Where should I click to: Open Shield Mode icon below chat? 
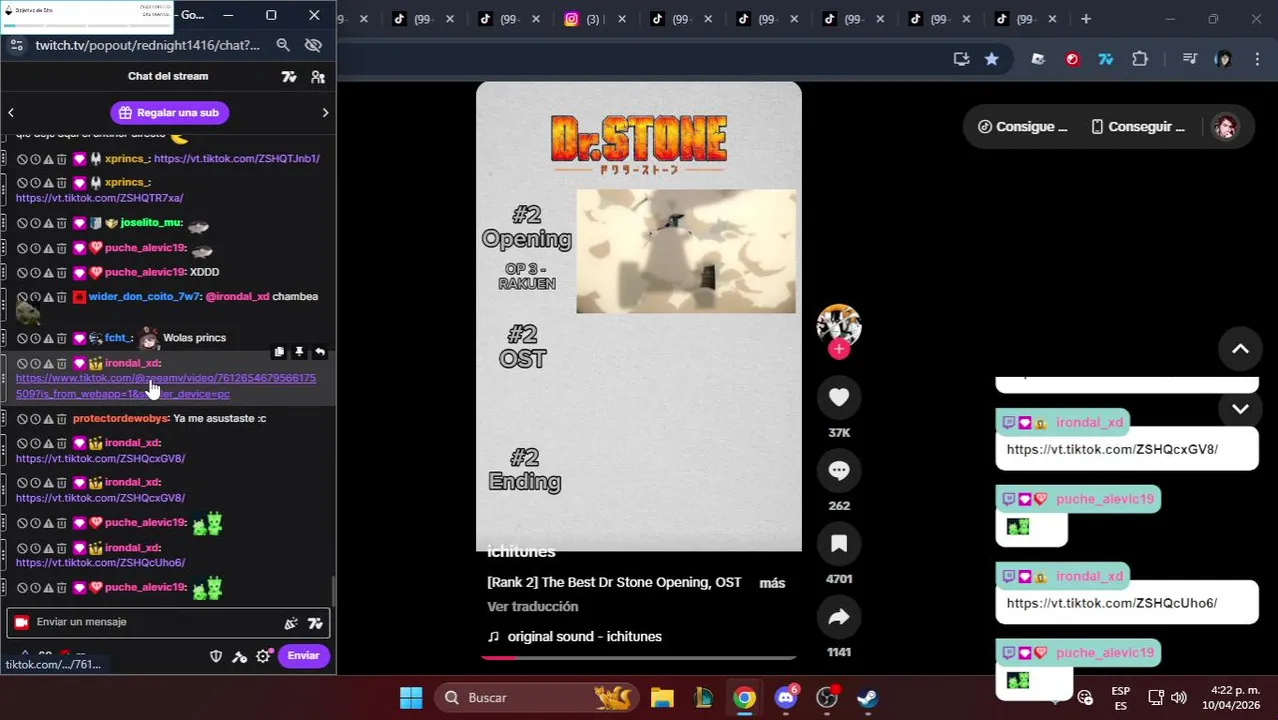(215, 656)
